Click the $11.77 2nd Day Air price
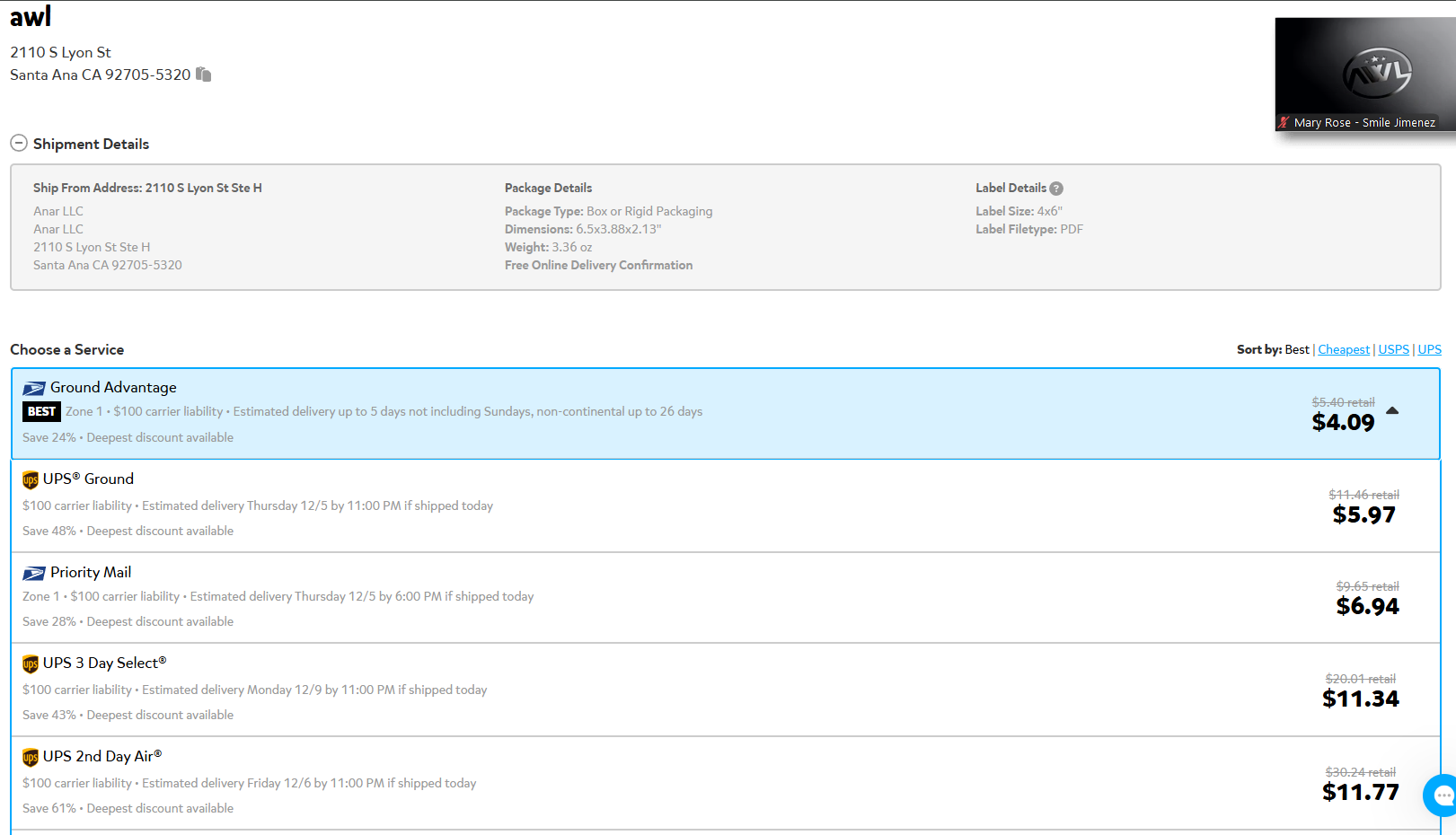The width and height of the screenshot is (1456, 835). [x=1360, y=792]
